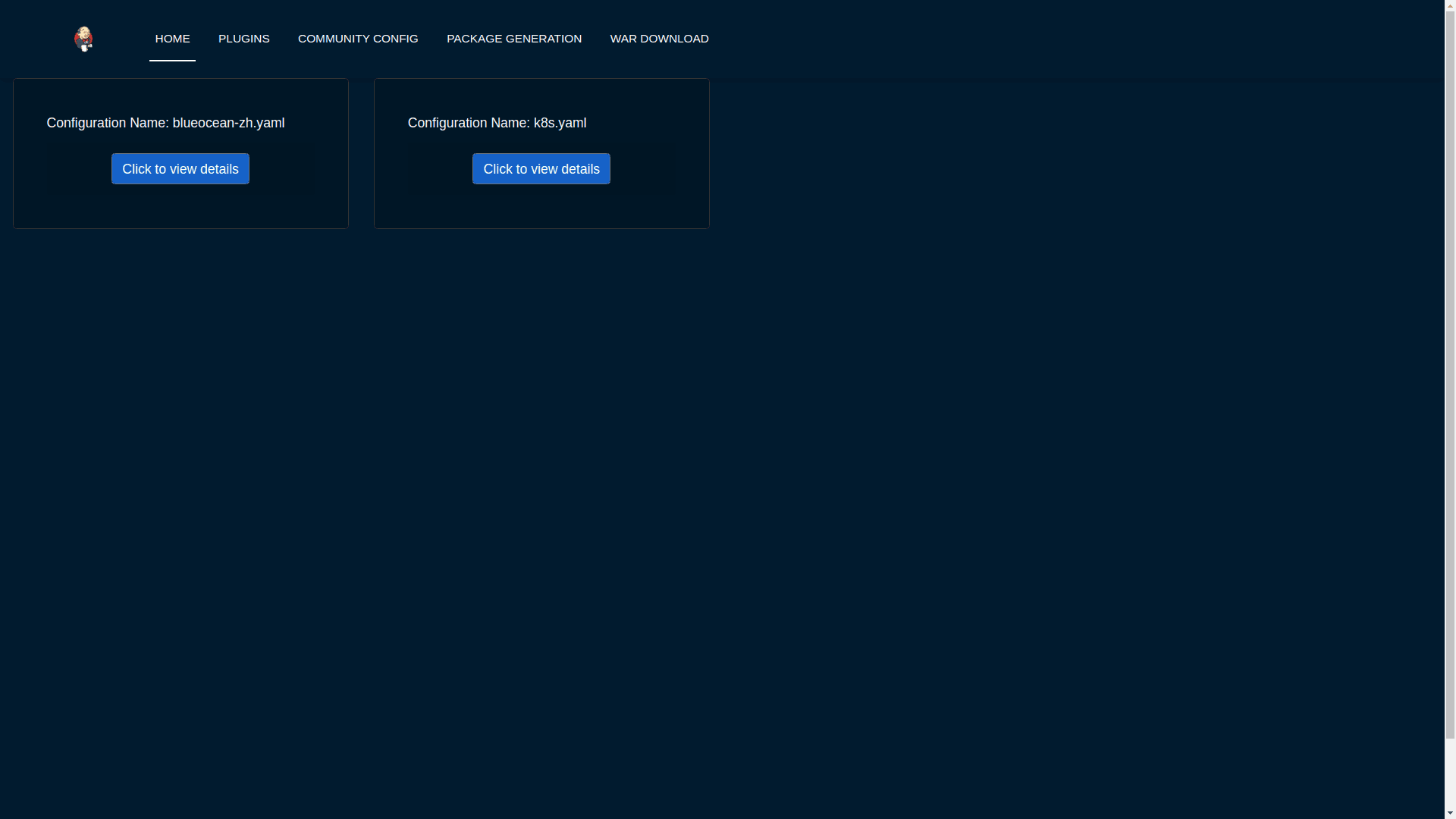Open the PLUGINS page
1456x819 pixels.
coord(243,39)
